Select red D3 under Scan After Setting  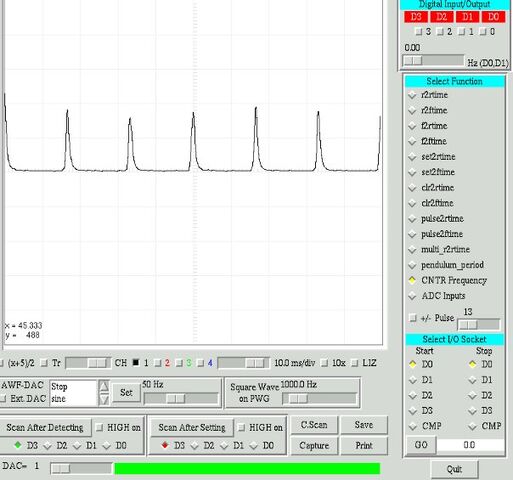165,445
